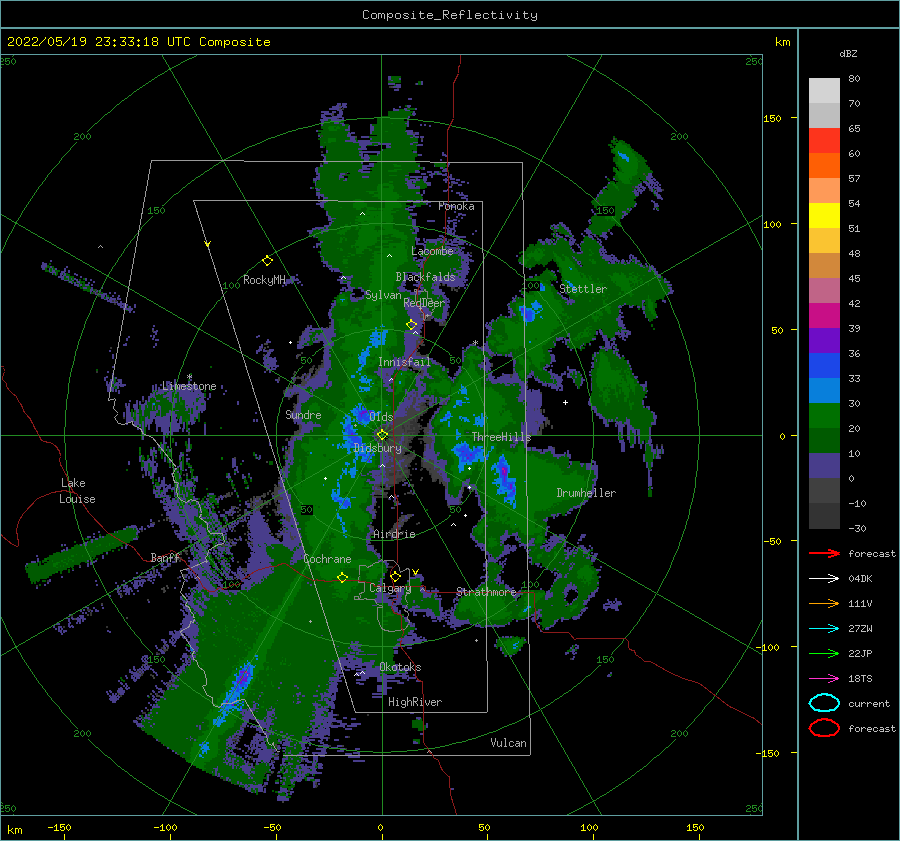This screenshot has width=900, height=841.
Task: Click the dBZ heading of the color scale
Action: (x=848, y=54)
